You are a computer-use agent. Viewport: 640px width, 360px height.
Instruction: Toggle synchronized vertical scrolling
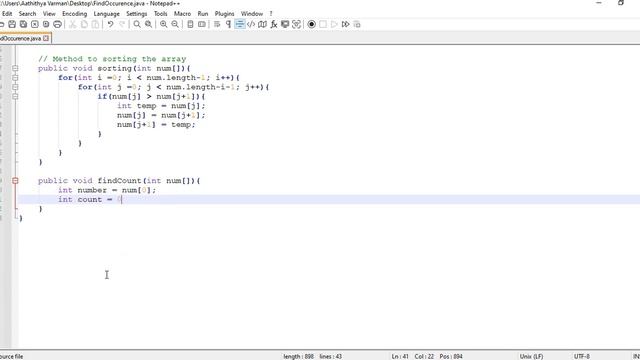tap(190, 24)
